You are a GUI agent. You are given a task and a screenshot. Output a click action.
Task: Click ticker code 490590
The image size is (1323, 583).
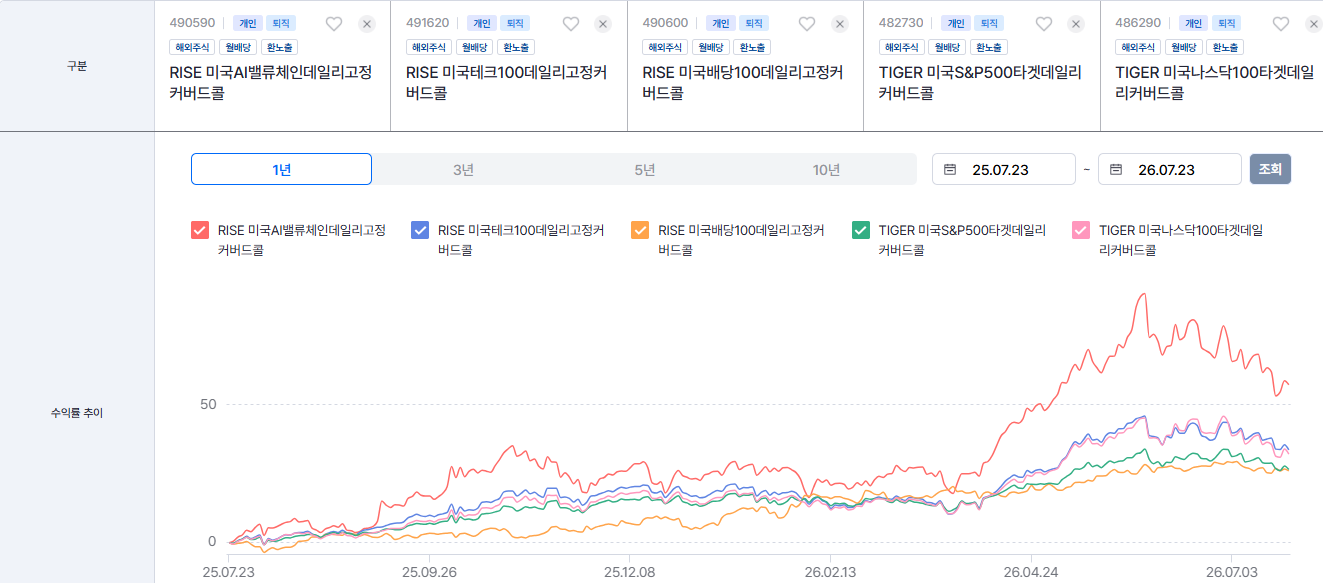click(x=192, y=23)
